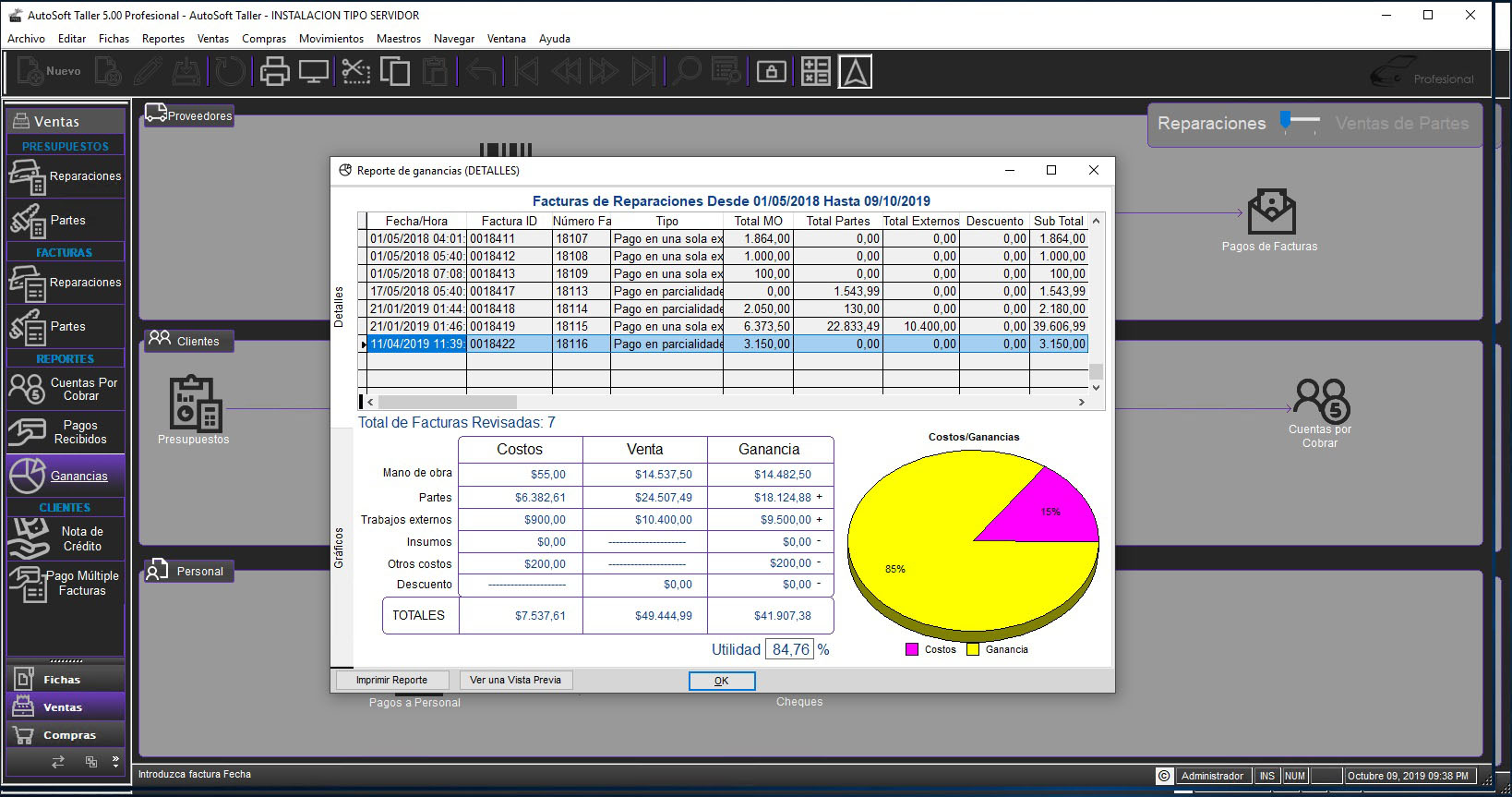Click Clientes label in diagram
Viewport: 1512px width, 797px height.
point(189,341)
